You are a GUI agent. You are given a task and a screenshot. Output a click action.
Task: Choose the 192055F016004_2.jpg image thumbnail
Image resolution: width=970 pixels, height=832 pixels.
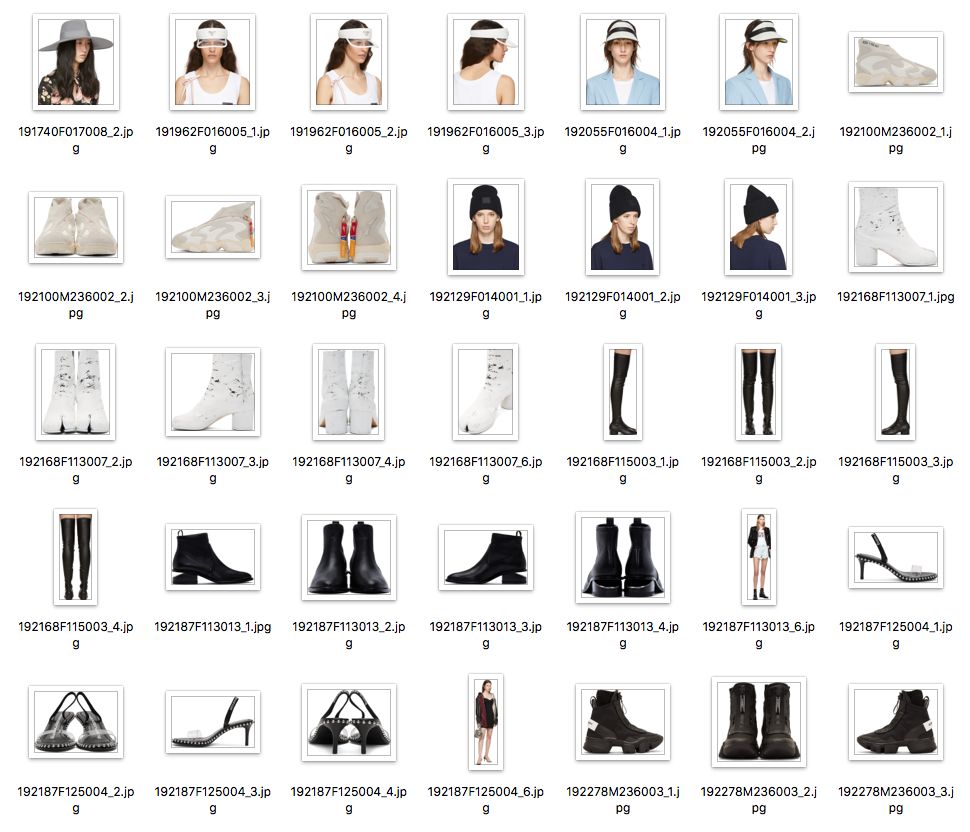[758, 62]
